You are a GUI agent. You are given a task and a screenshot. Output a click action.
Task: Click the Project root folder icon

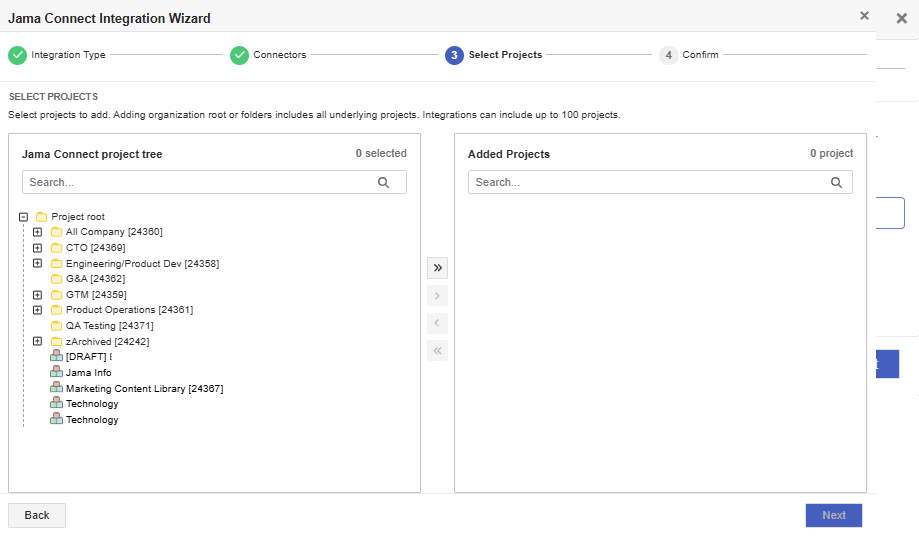[42, 217]
